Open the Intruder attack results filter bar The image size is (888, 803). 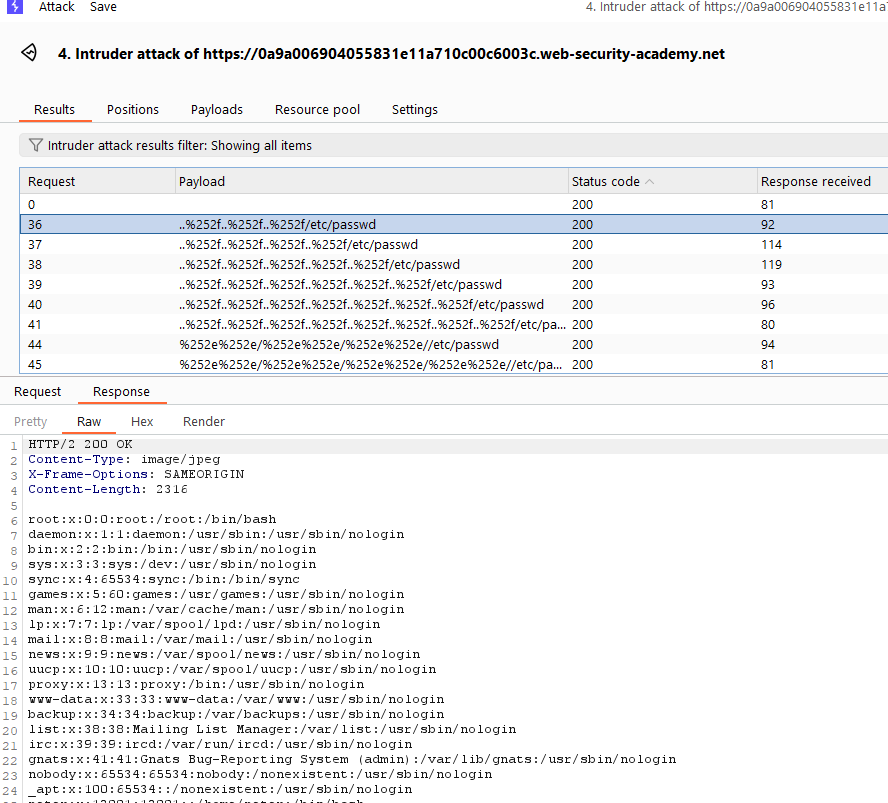click(453, 145)
